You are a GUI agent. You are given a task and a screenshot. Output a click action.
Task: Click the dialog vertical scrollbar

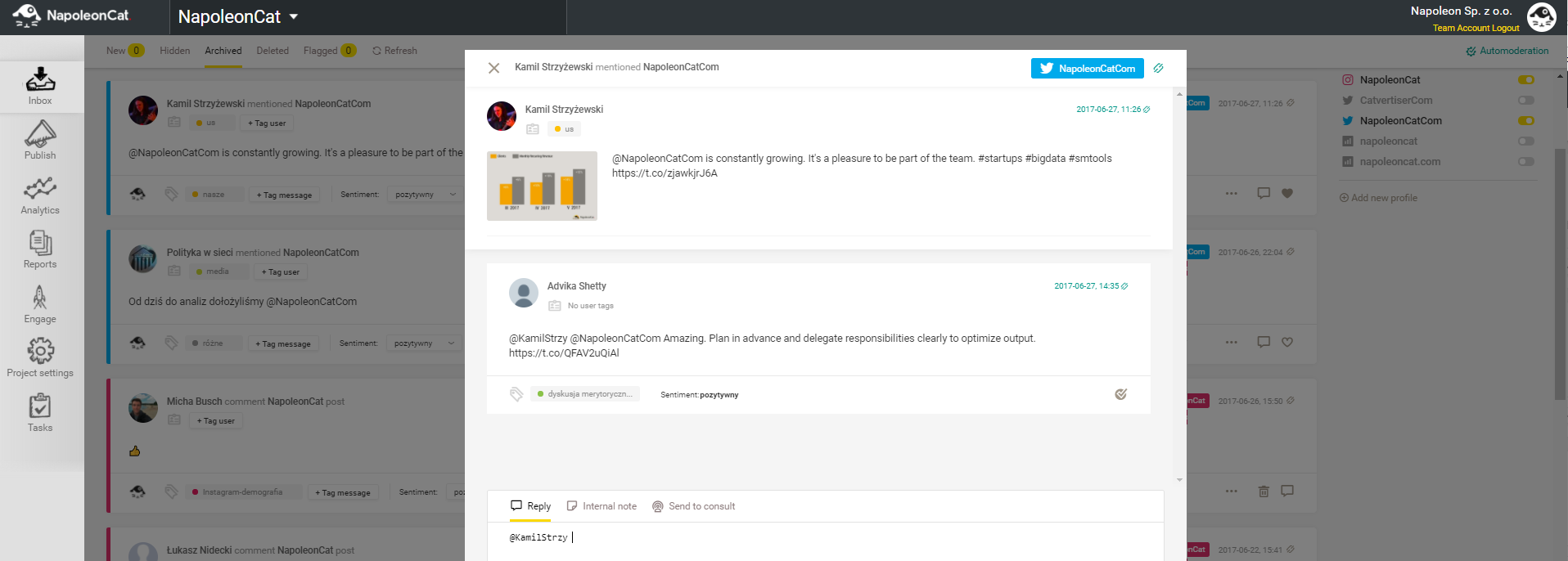[1179, 286]
